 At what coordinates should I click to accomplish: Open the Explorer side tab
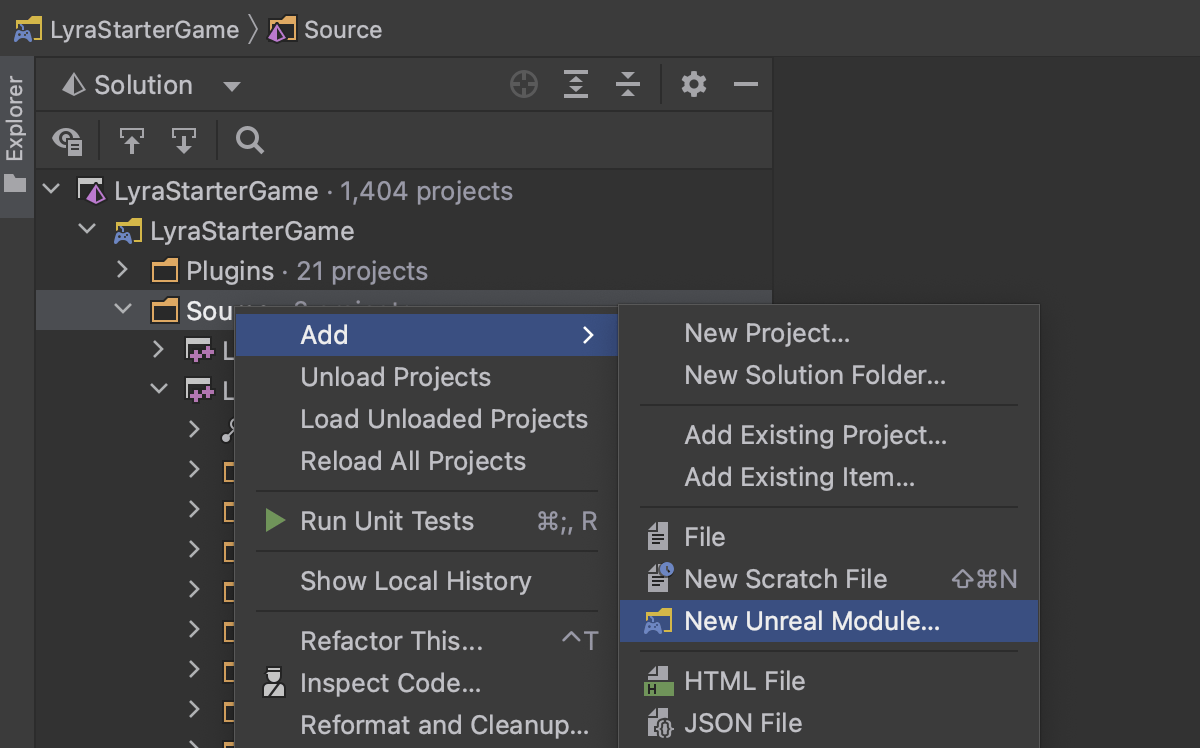tap(15, 118)
